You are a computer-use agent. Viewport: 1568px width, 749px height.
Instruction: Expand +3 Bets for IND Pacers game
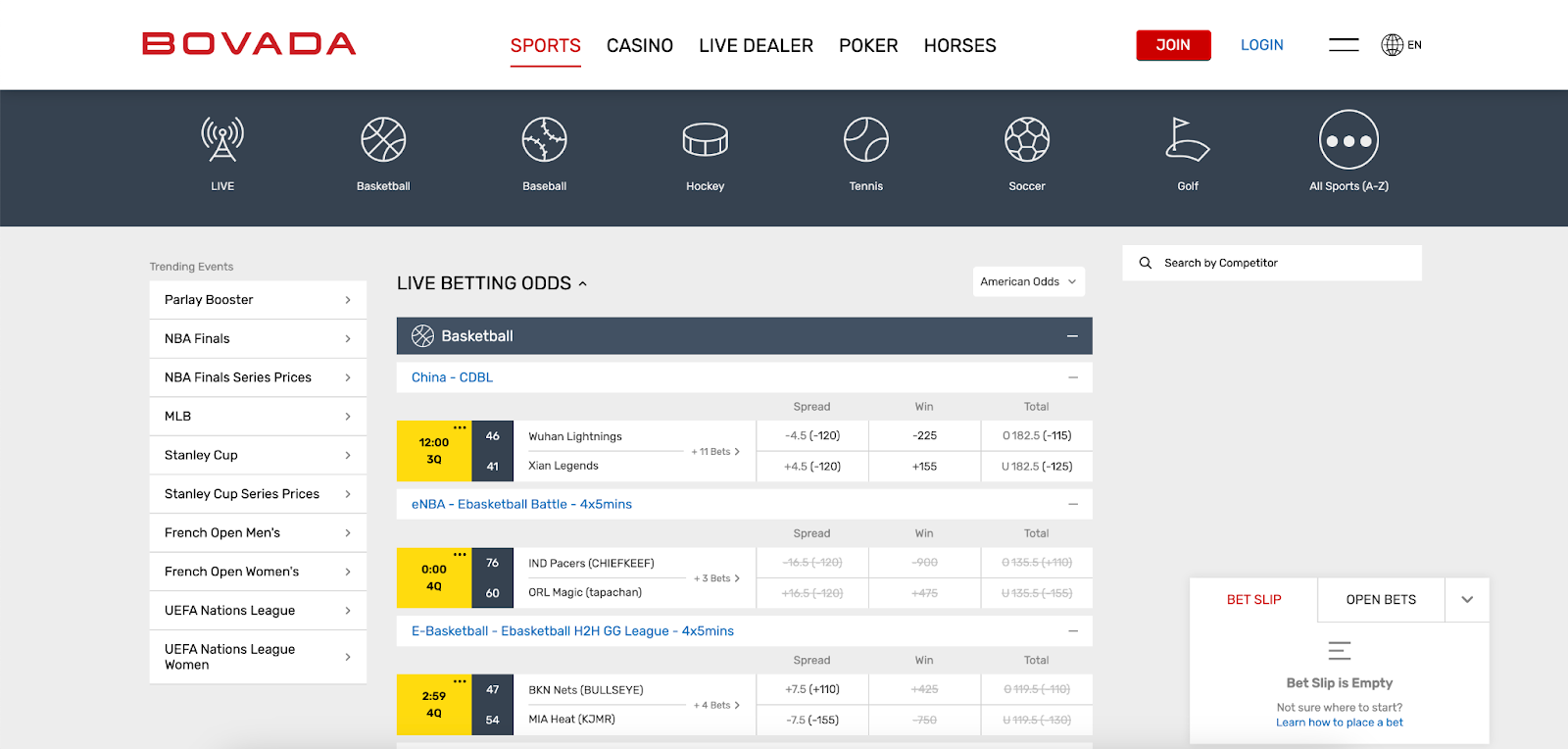[x=716, y=578]
